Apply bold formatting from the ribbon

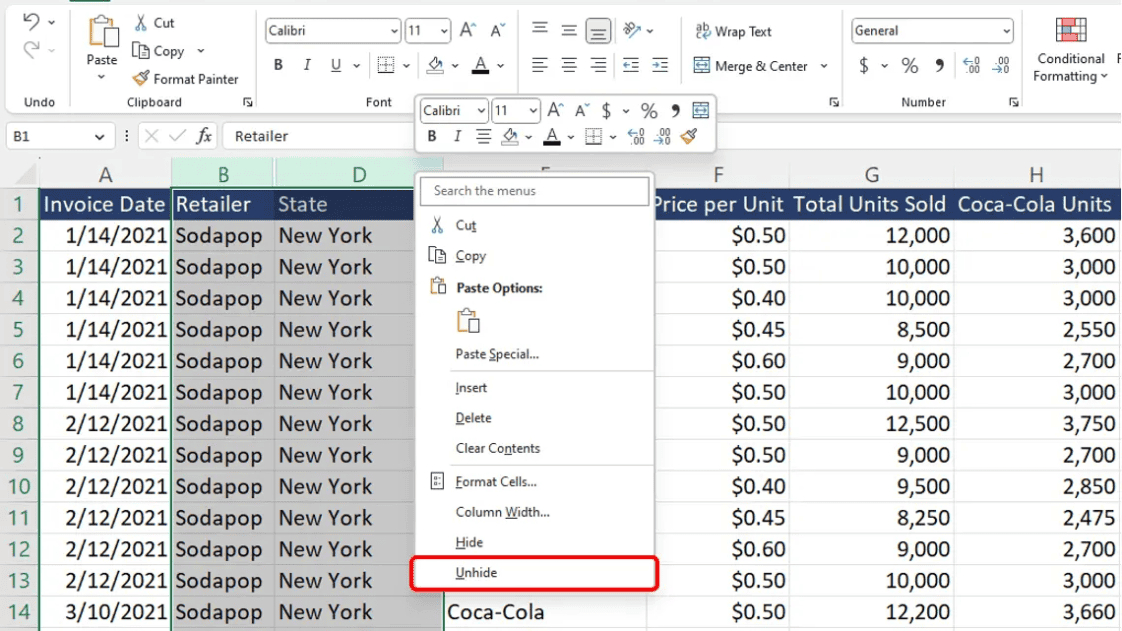click(x=278, y=64)
